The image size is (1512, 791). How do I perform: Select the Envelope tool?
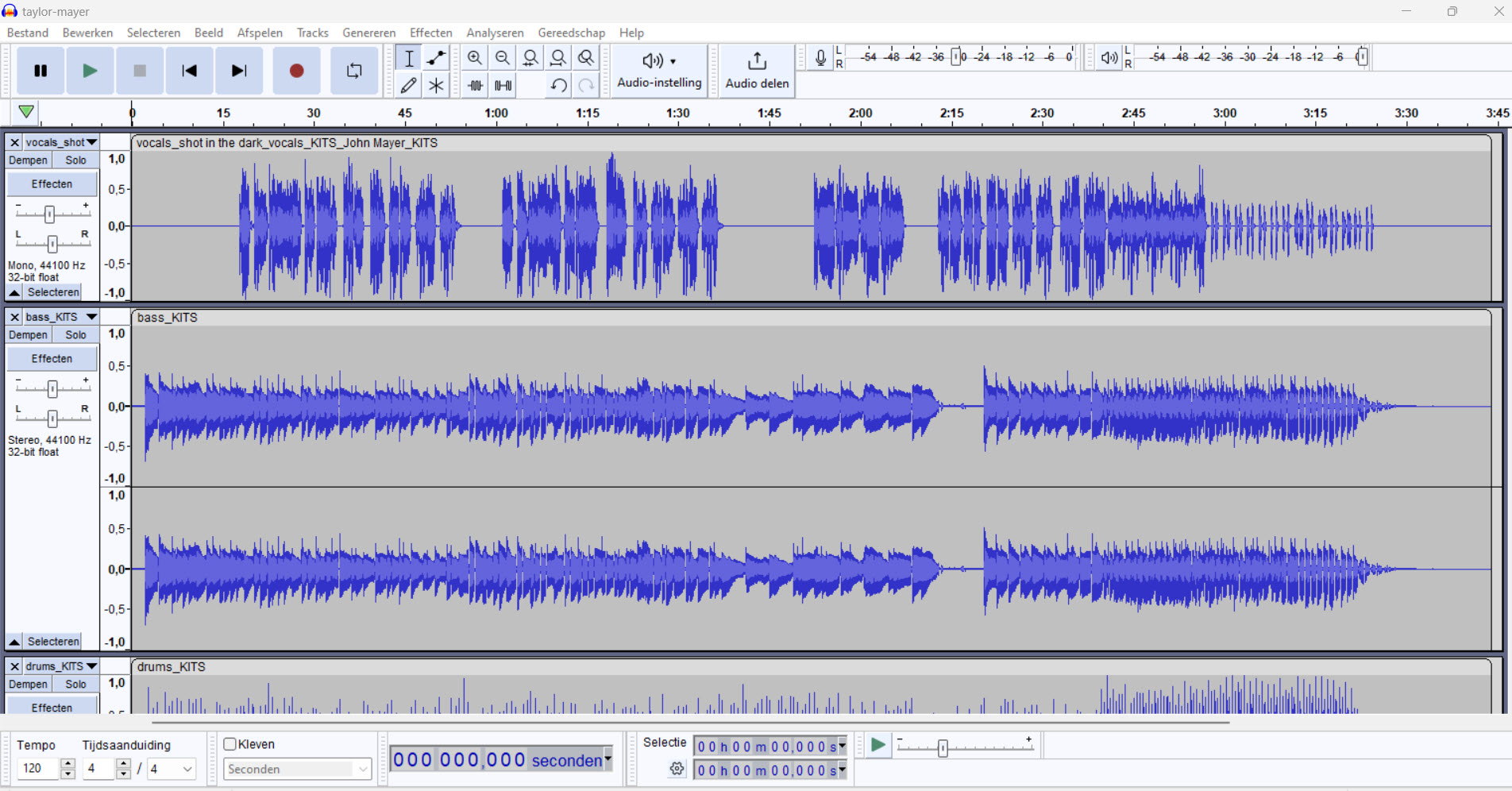pos(436,58)
